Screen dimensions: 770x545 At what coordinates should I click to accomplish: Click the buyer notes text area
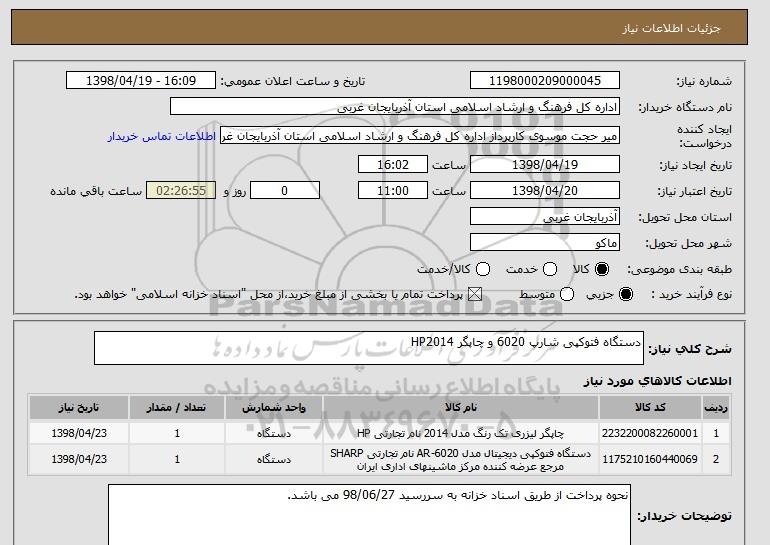point(369,515)
